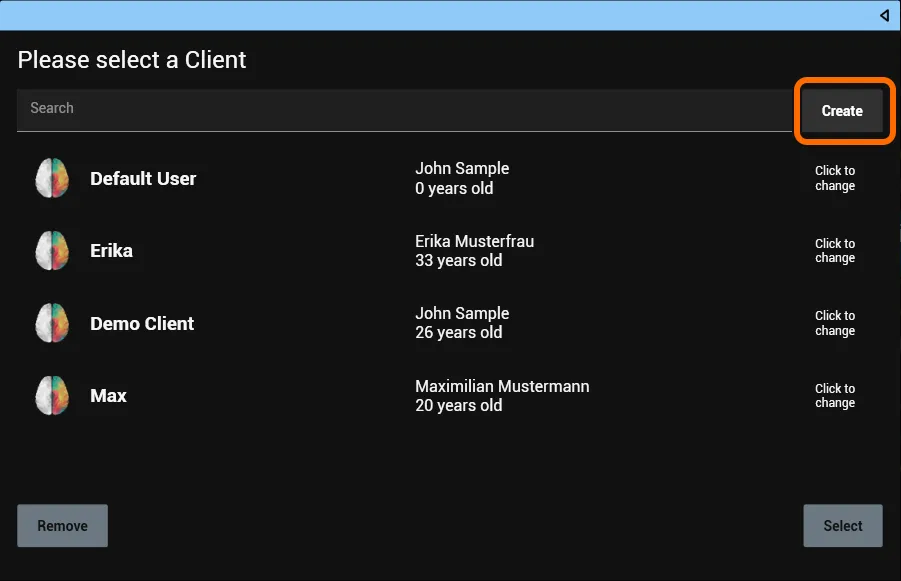901x581 pixels.
Task: Choose the Max client name
Action: tap(108, 395)
